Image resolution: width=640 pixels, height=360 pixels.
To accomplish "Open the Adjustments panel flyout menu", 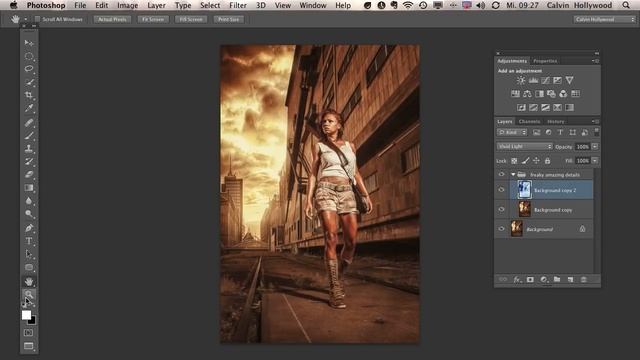I will (595, 61).
